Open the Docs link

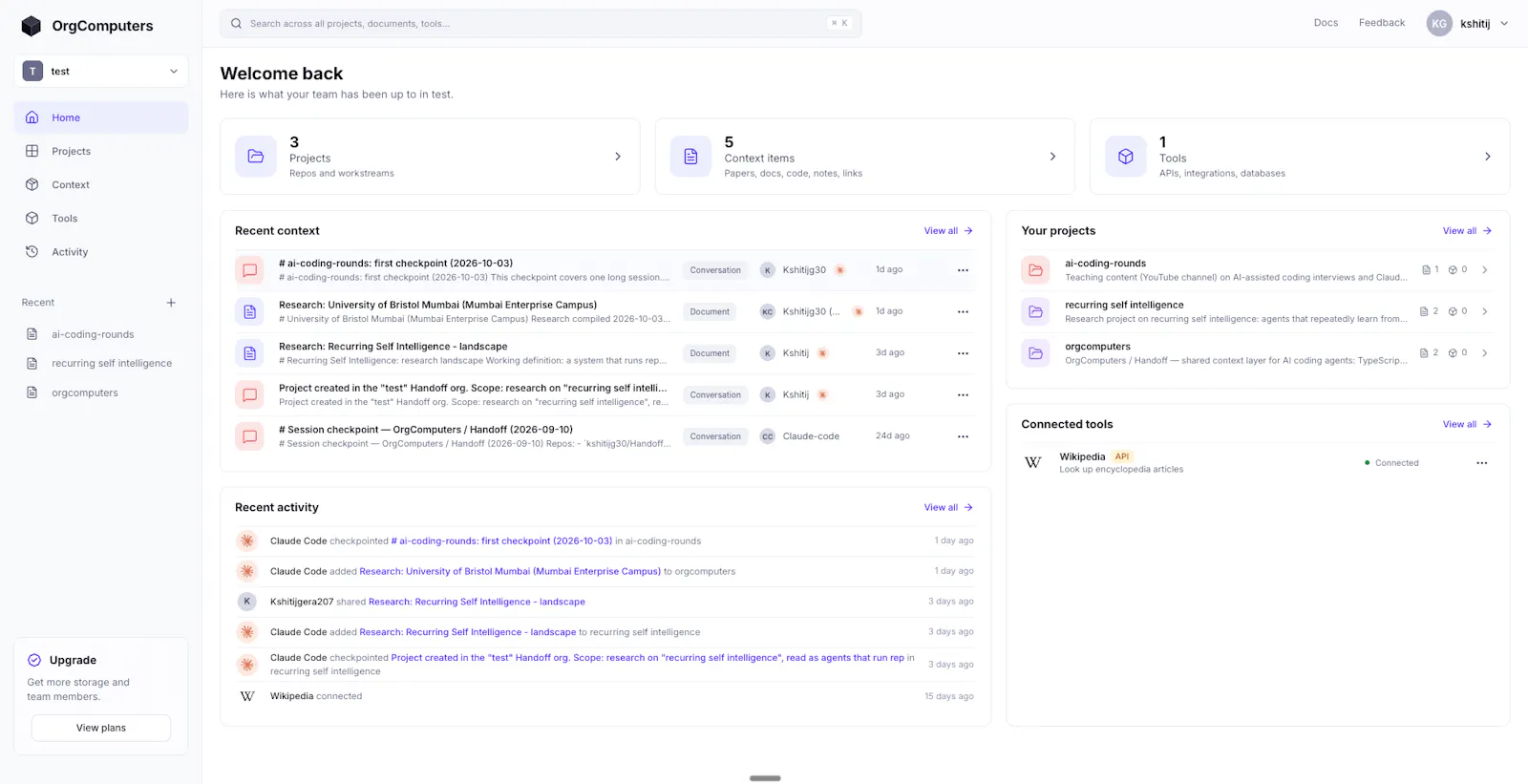point(1326,23)
